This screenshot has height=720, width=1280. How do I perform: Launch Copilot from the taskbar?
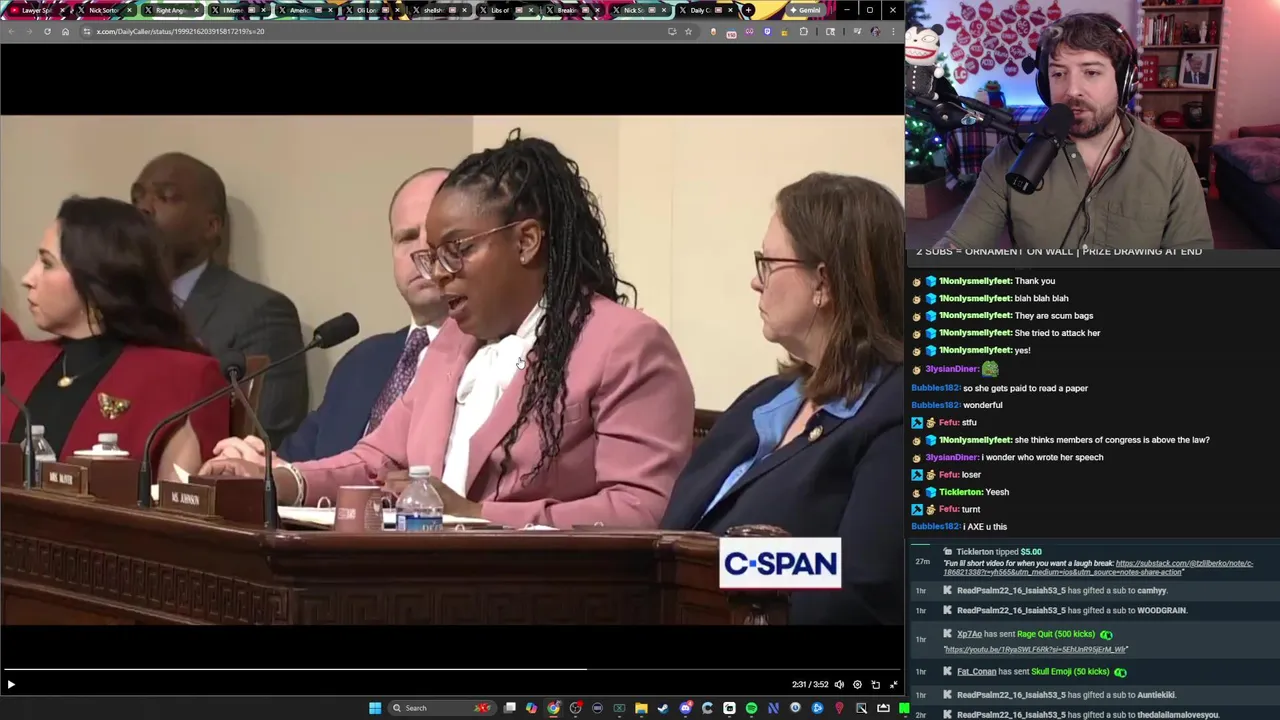pos(532,708)
